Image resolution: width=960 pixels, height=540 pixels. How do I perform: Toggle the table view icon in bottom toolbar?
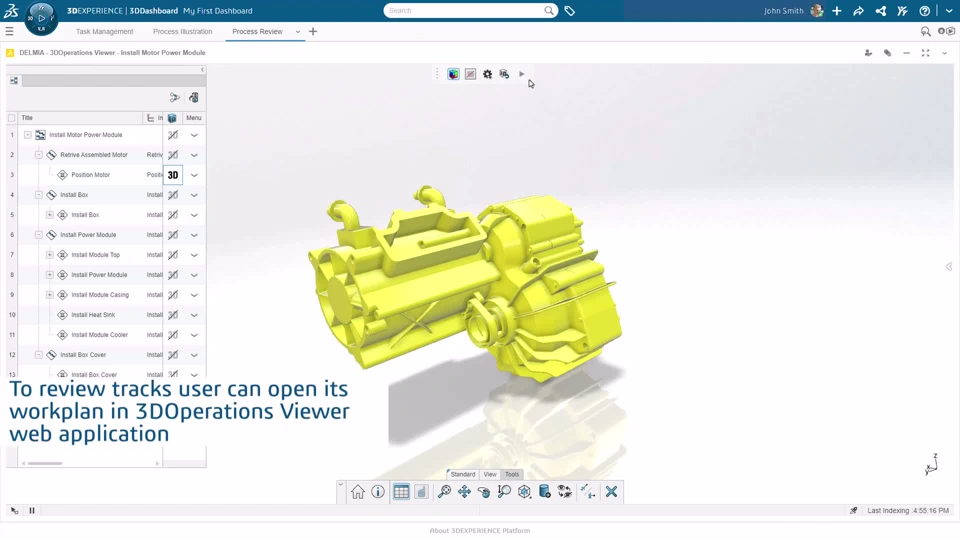tap(401, 492)
